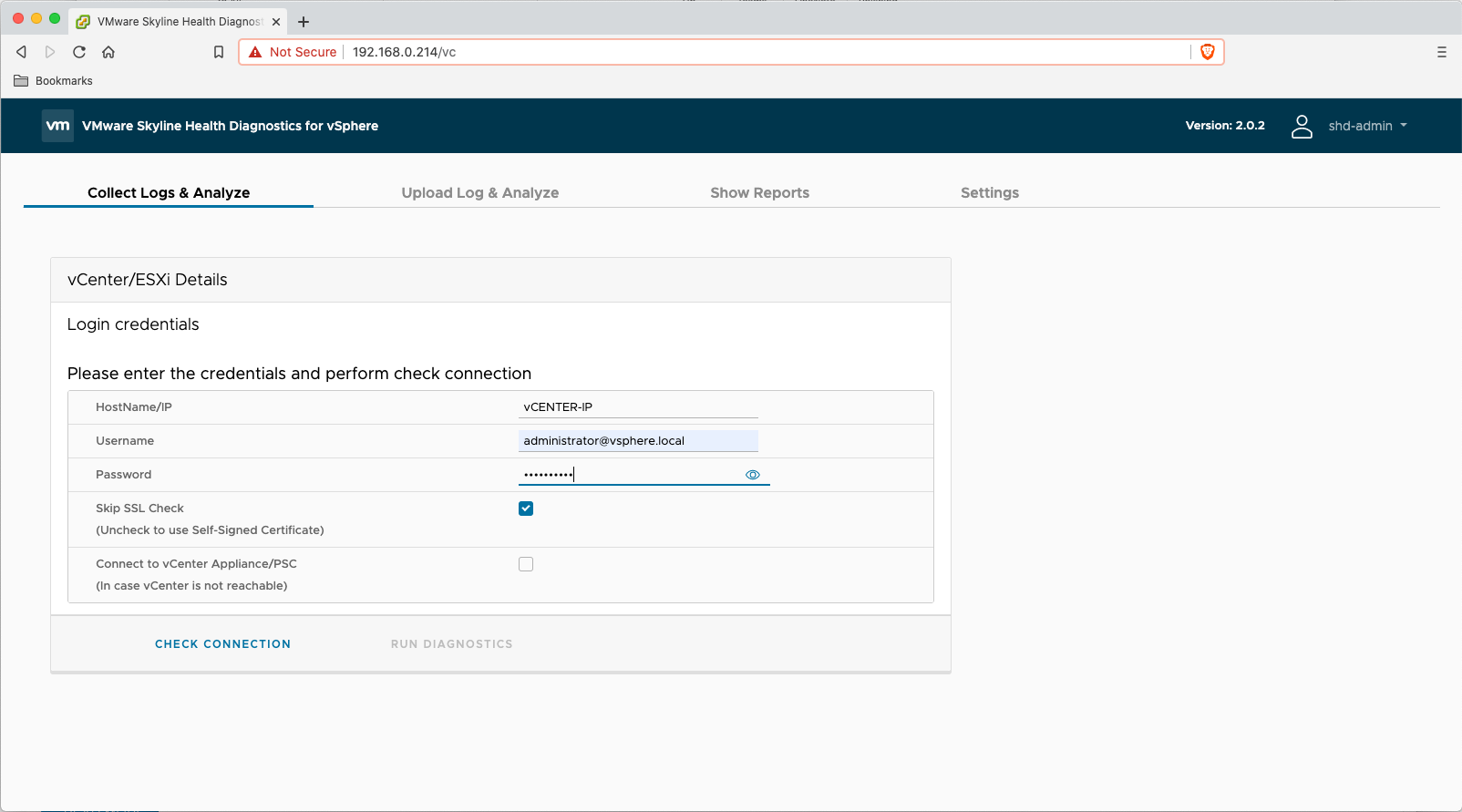Click the Login credentials heading
This screenshot has width=1462, height=812.
pyautogui.click(x=133, y=324)
